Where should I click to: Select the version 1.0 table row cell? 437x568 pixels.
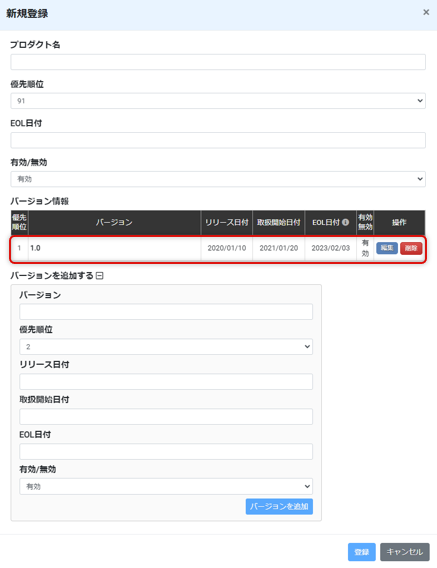(115, 248)
